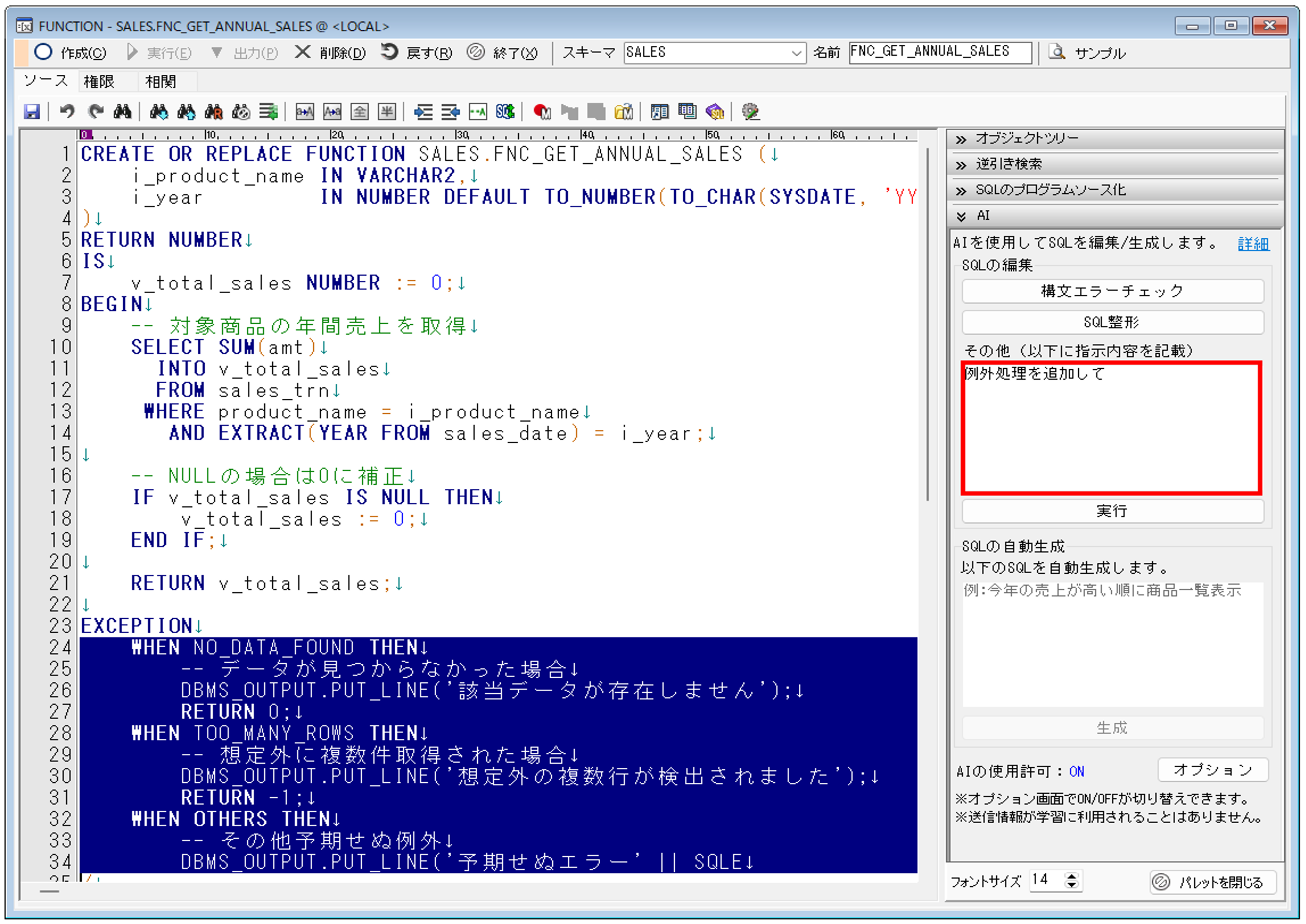Open the スキーマ SALES dropdown

pyautogui.click(x=796, y=53)
